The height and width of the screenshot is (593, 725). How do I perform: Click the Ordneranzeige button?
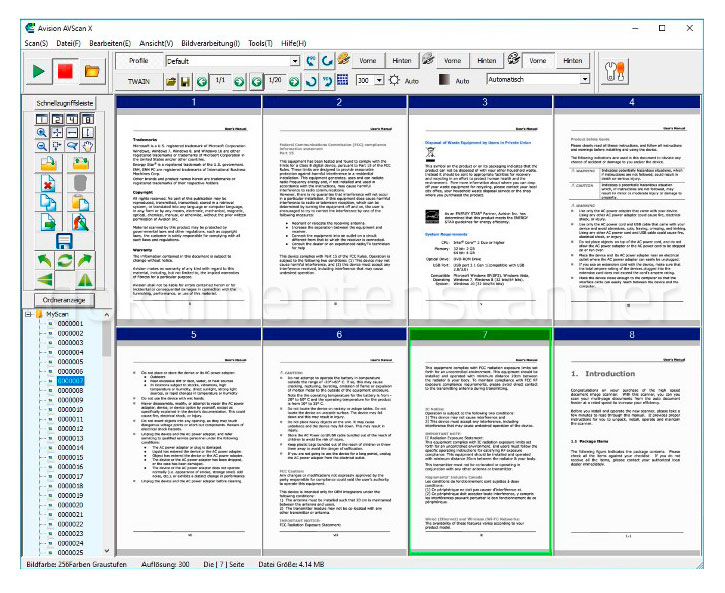[64, 300]
